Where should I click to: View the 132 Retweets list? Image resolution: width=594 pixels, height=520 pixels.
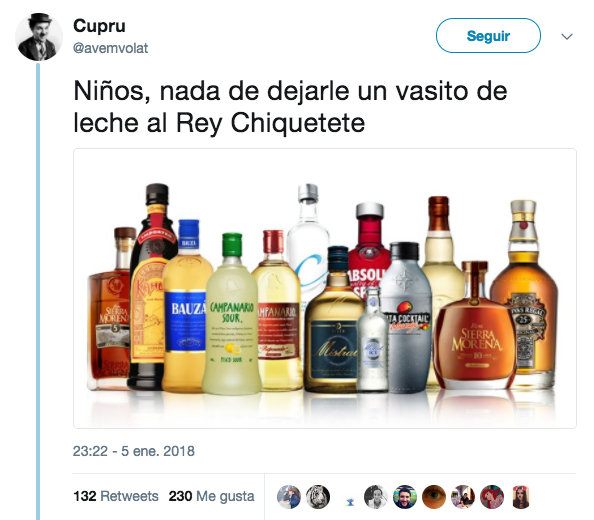(116, 496)
